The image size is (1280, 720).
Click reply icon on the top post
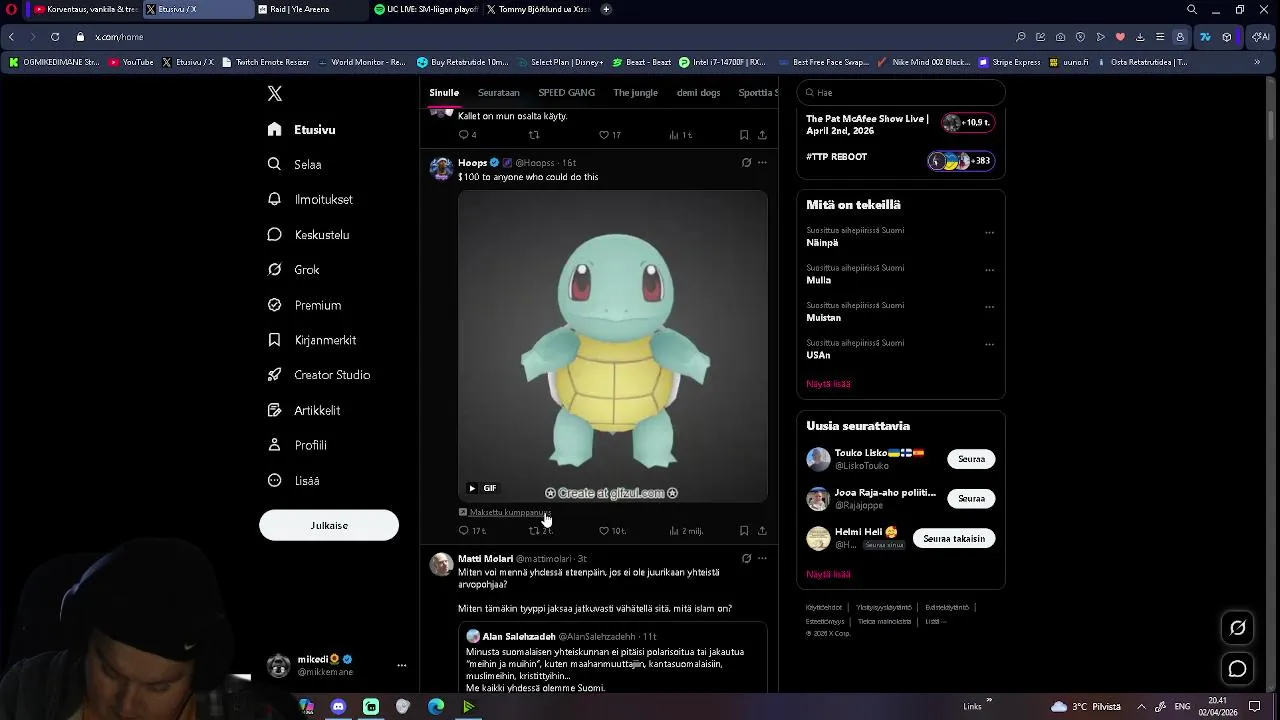pyautogui.click(x=463, y=135)
